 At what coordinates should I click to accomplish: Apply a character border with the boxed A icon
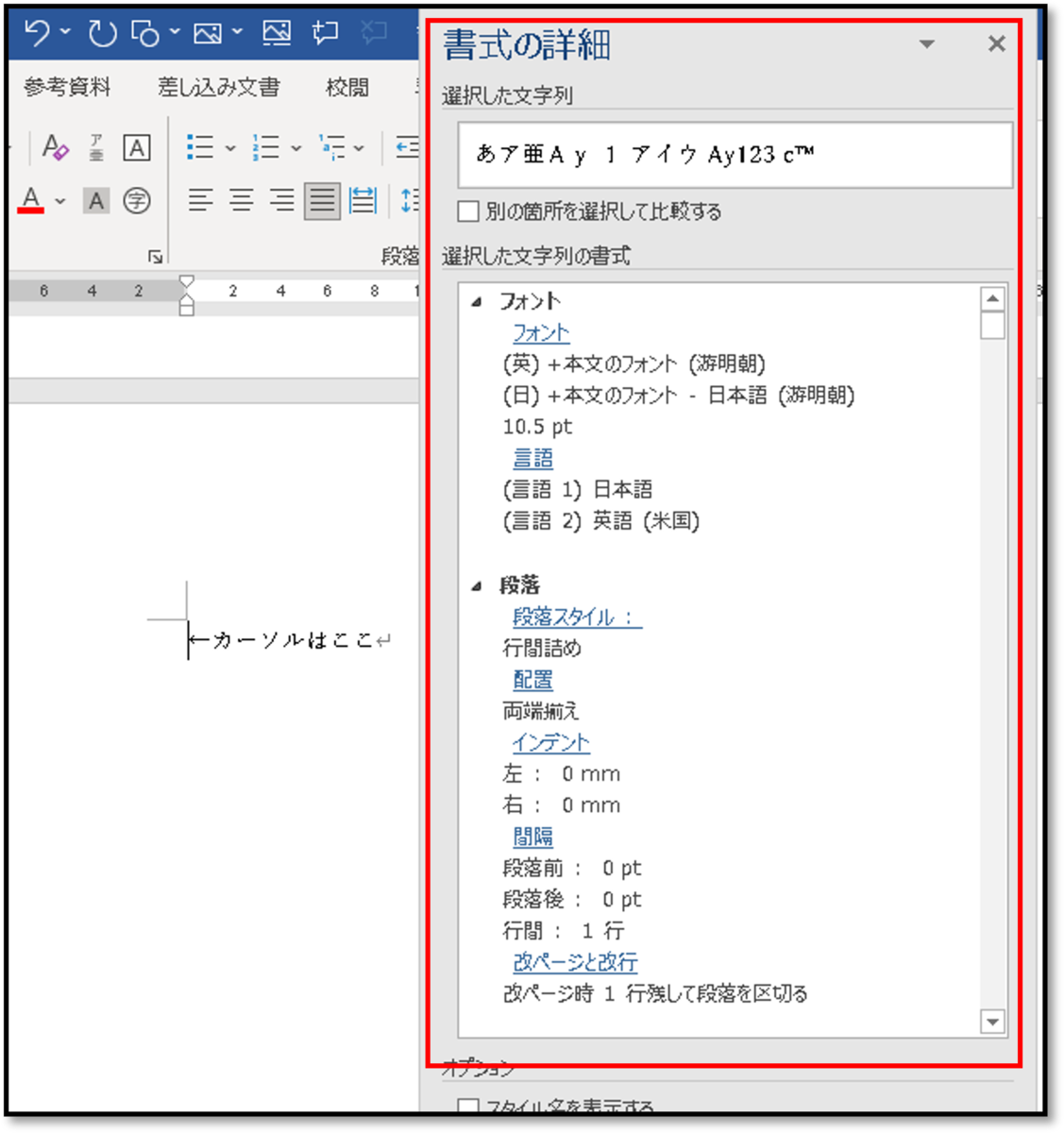pyautogui.click(x=135, y=148)
